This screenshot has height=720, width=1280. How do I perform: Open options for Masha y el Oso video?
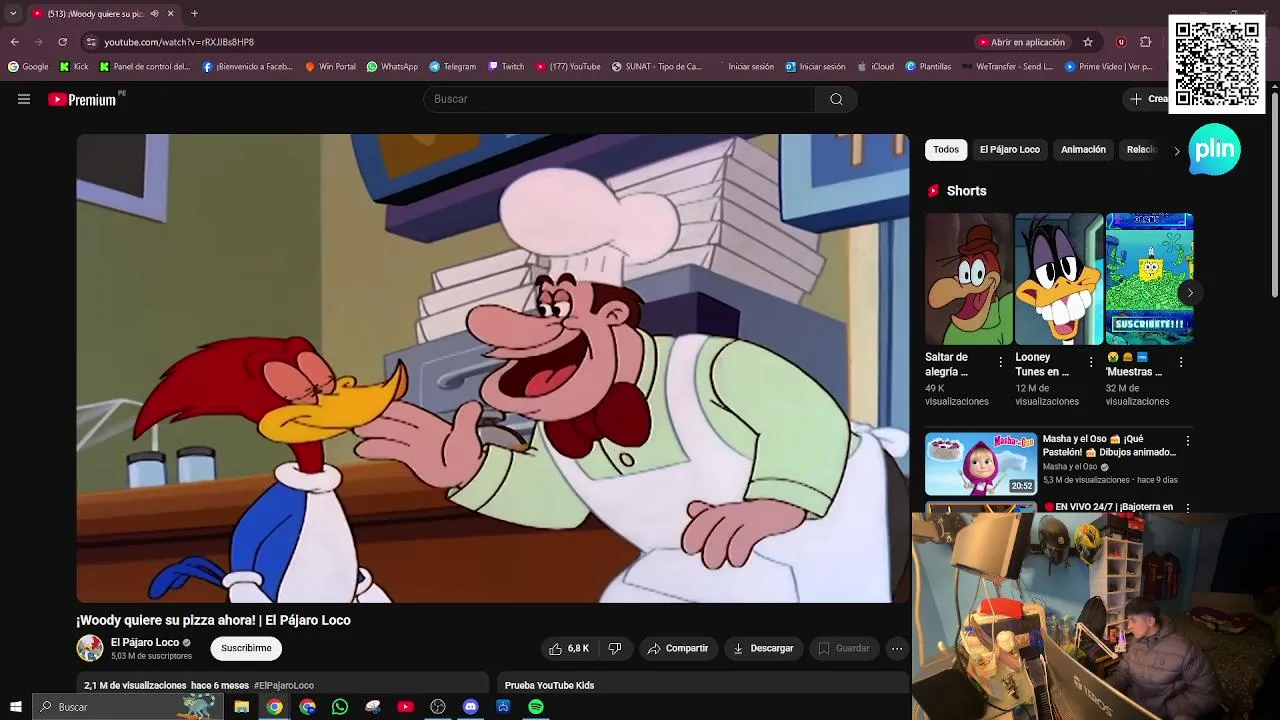click(1188, 441)
